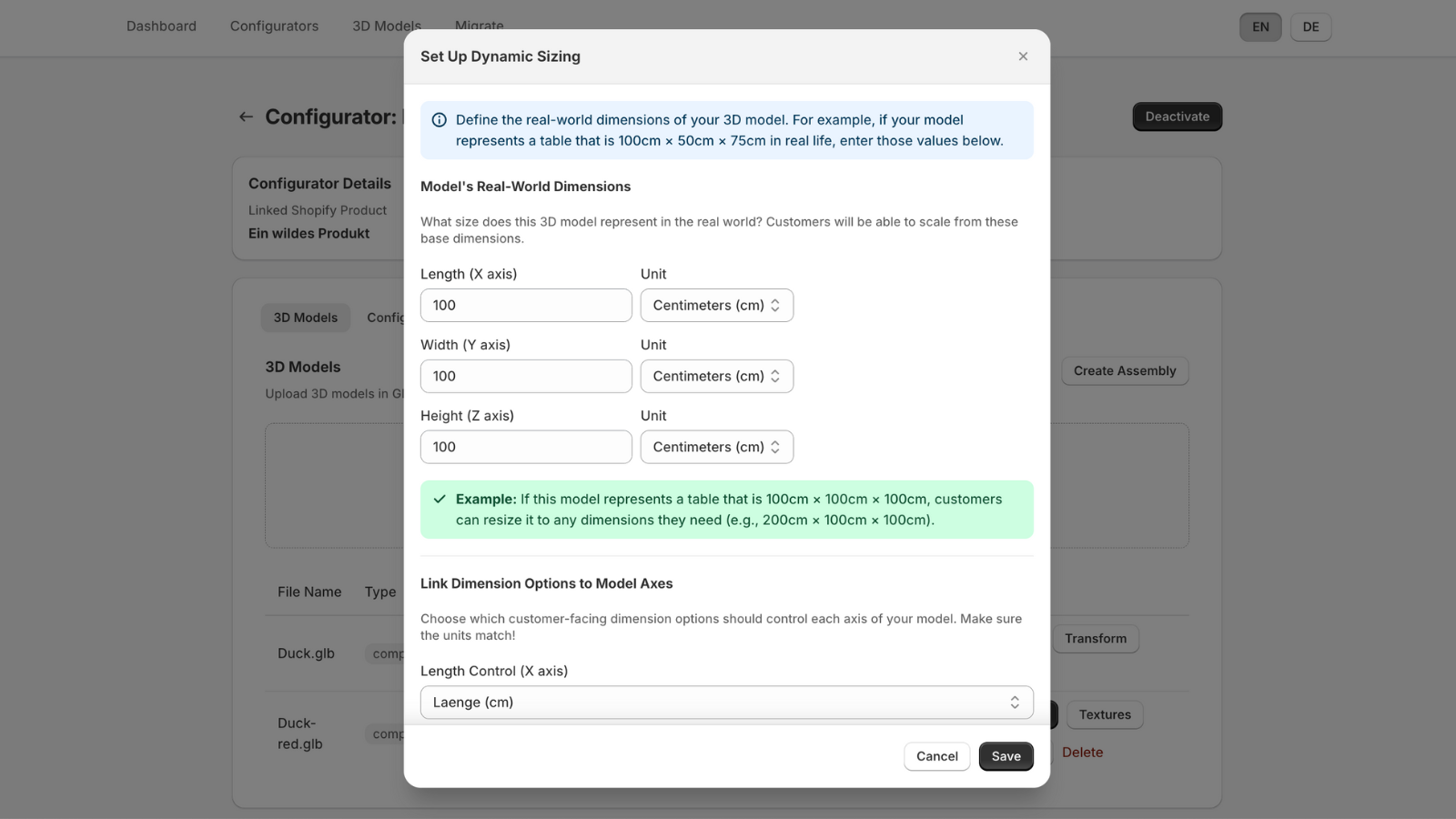Open the Height unit dropdown
Screen dimensions: 1456x819
pyautogui.click(x=716, y=447)
